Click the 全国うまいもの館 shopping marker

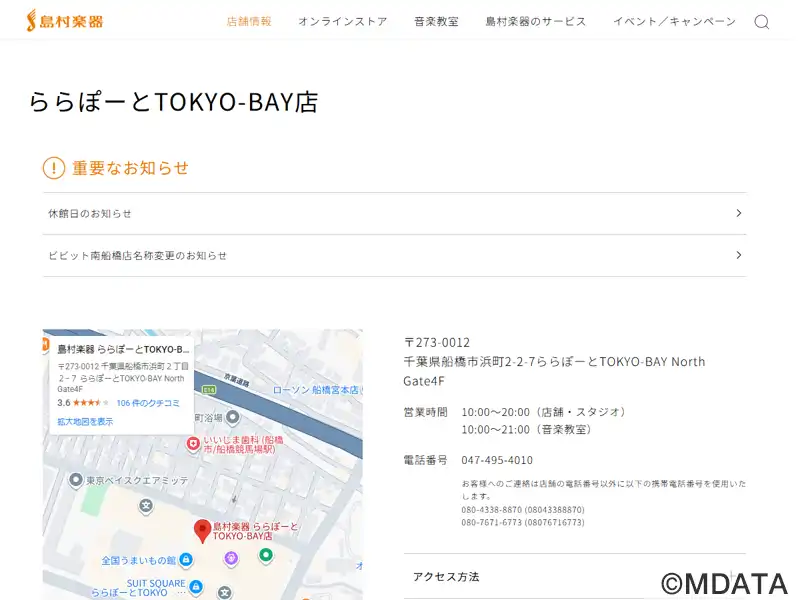[187, 560]
